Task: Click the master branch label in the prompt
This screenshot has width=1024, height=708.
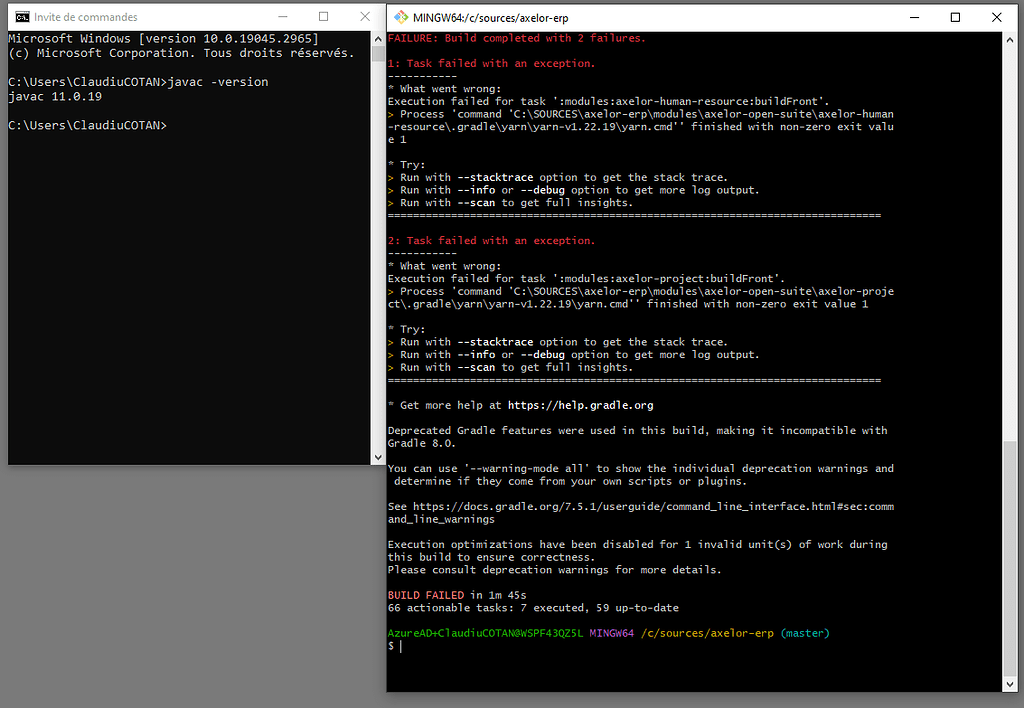Action: pyautogui.click(x=805, y=632)
